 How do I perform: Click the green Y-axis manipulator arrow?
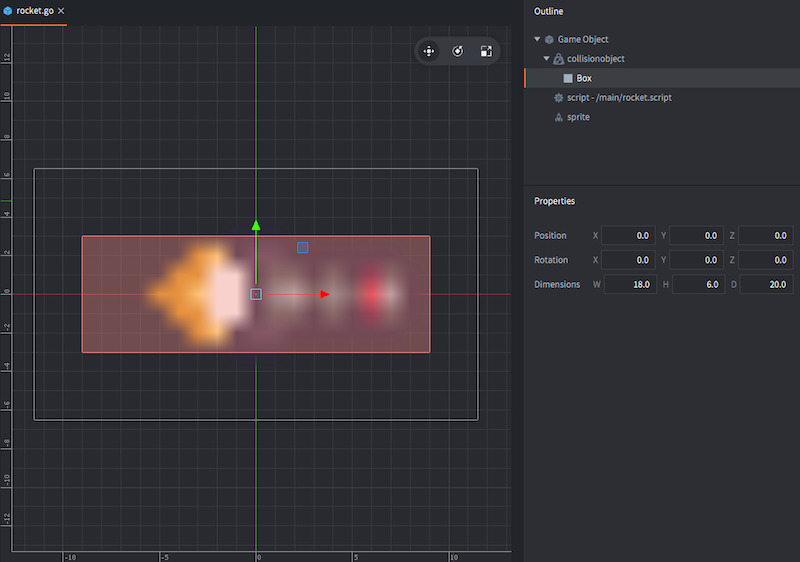coord(256,225)
